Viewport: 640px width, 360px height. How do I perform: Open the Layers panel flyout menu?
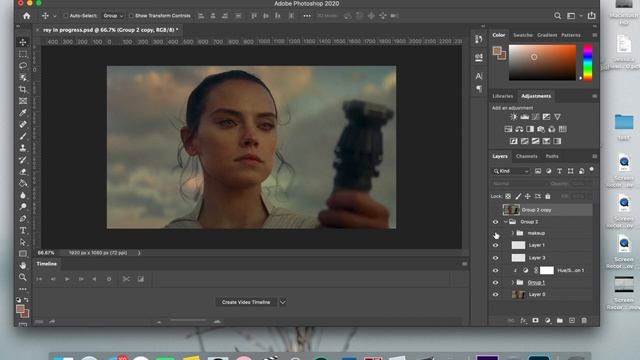[594, 156]
